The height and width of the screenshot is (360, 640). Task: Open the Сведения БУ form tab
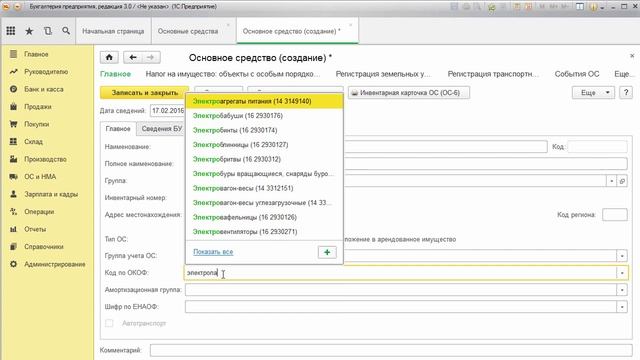[x=162, y=129]
